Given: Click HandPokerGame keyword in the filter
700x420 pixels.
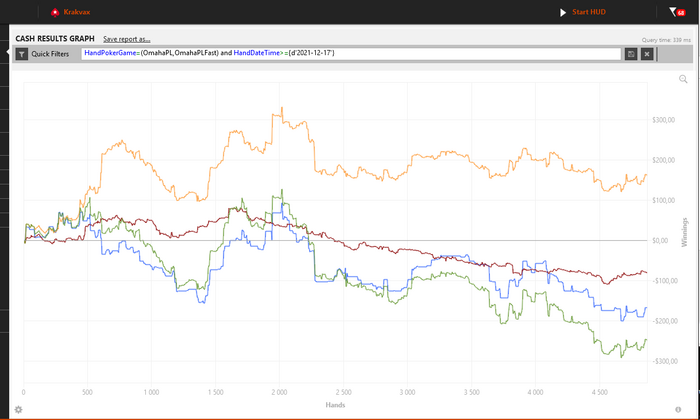Looking at the screenshot, I should tap(110, 53).
